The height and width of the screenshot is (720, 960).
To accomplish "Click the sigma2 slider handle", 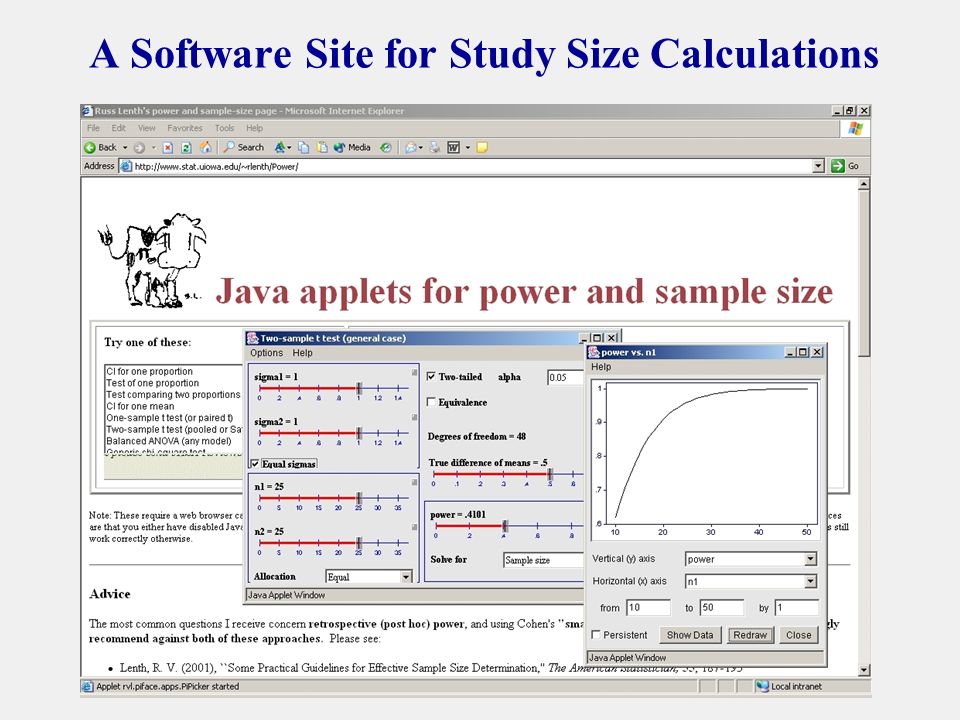I will pos(359,433).
